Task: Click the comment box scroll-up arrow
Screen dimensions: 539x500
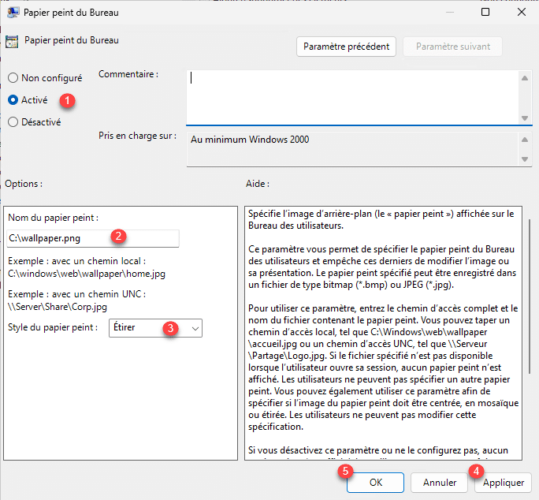Action: click(525, 78)
